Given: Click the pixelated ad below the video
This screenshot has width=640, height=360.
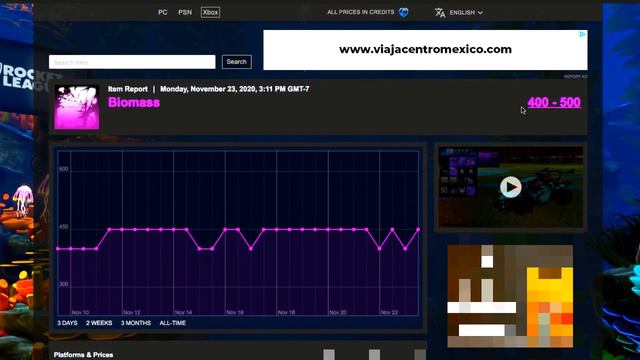Looking at the screenshot, I should tap(510, 296).
